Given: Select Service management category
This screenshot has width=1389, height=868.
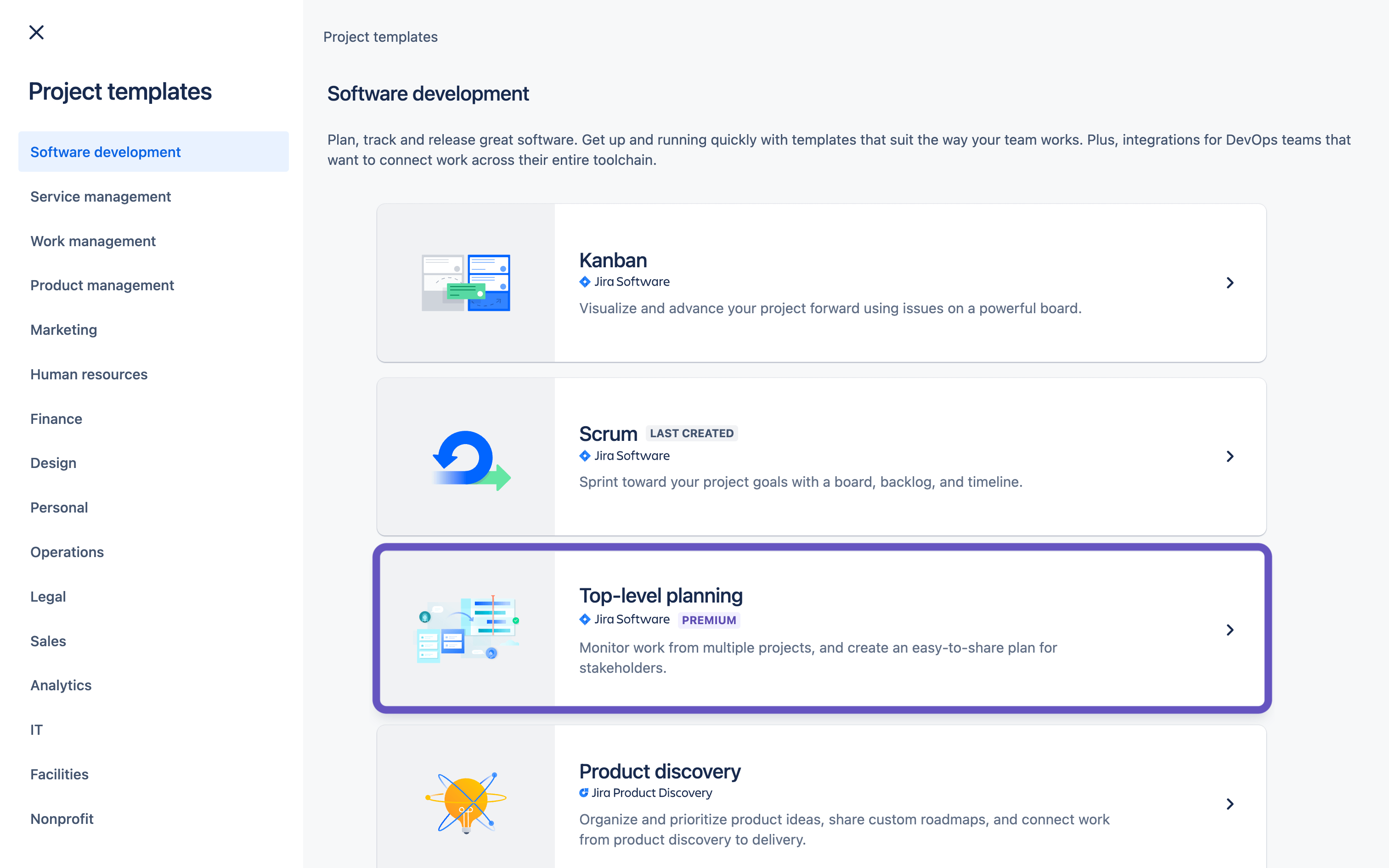Looking at the screenshot, I should pyautogui.click(x=100, y=196).
